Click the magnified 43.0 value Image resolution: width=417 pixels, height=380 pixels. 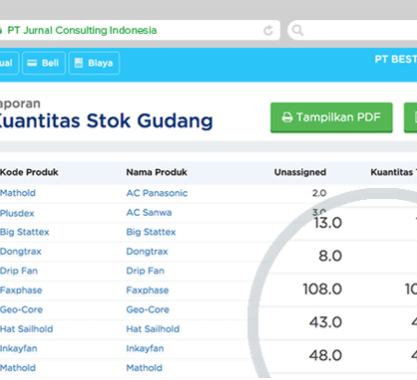coord(326,322)
